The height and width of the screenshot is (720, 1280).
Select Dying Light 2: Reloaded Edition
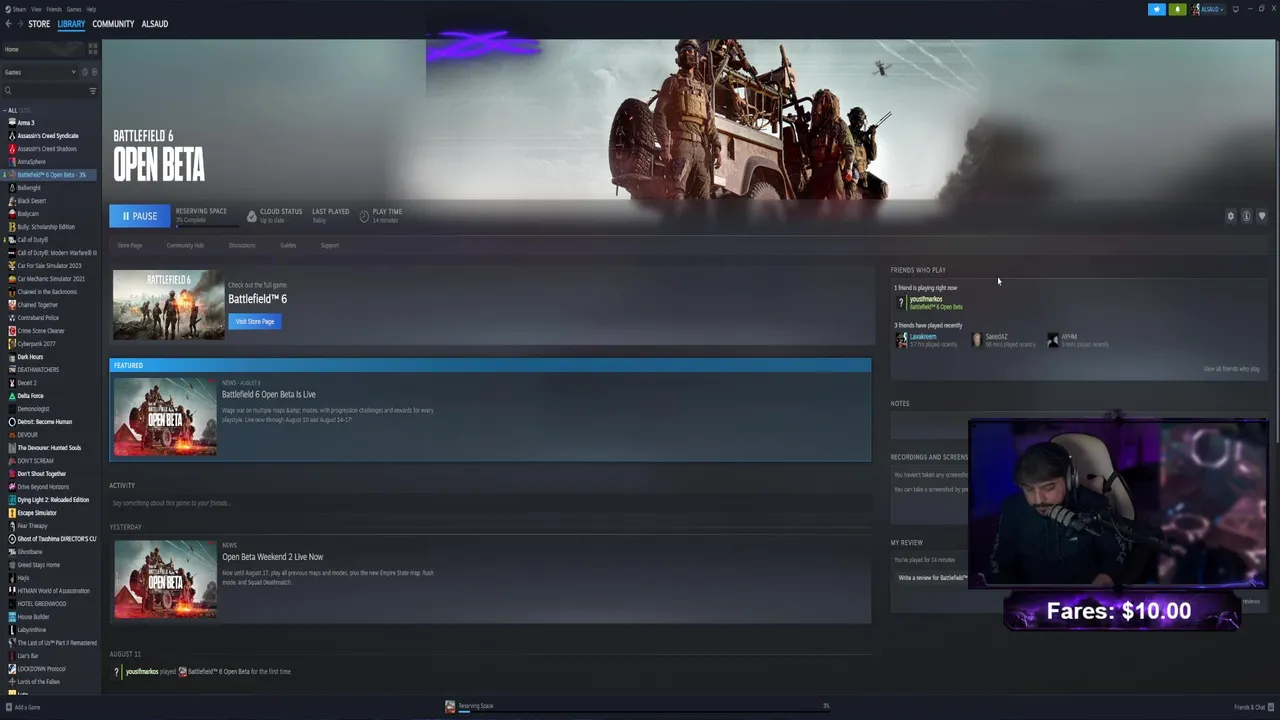[x=53, y=500]
